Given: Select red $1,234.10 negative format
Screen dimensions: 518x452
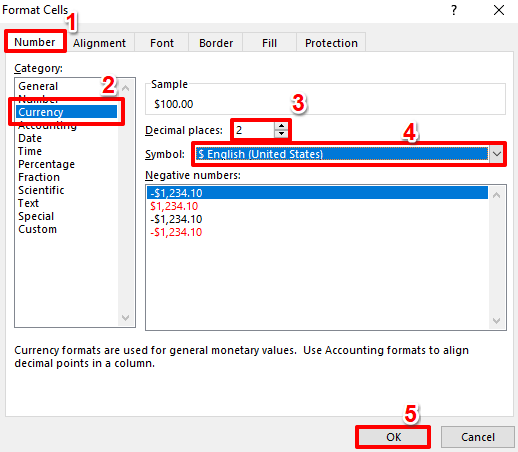Looking at the screenshot, I should click(174, 206).
